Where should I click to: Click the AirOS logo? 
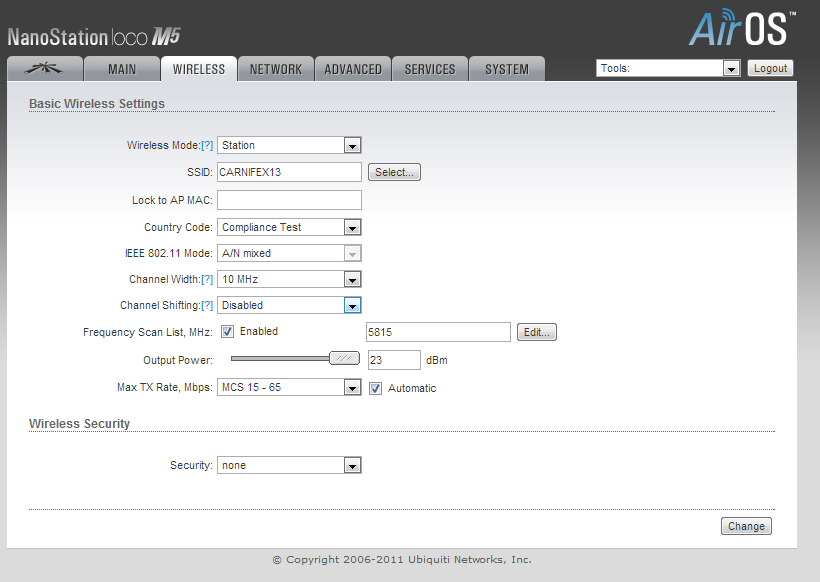(x=742, y=28)
